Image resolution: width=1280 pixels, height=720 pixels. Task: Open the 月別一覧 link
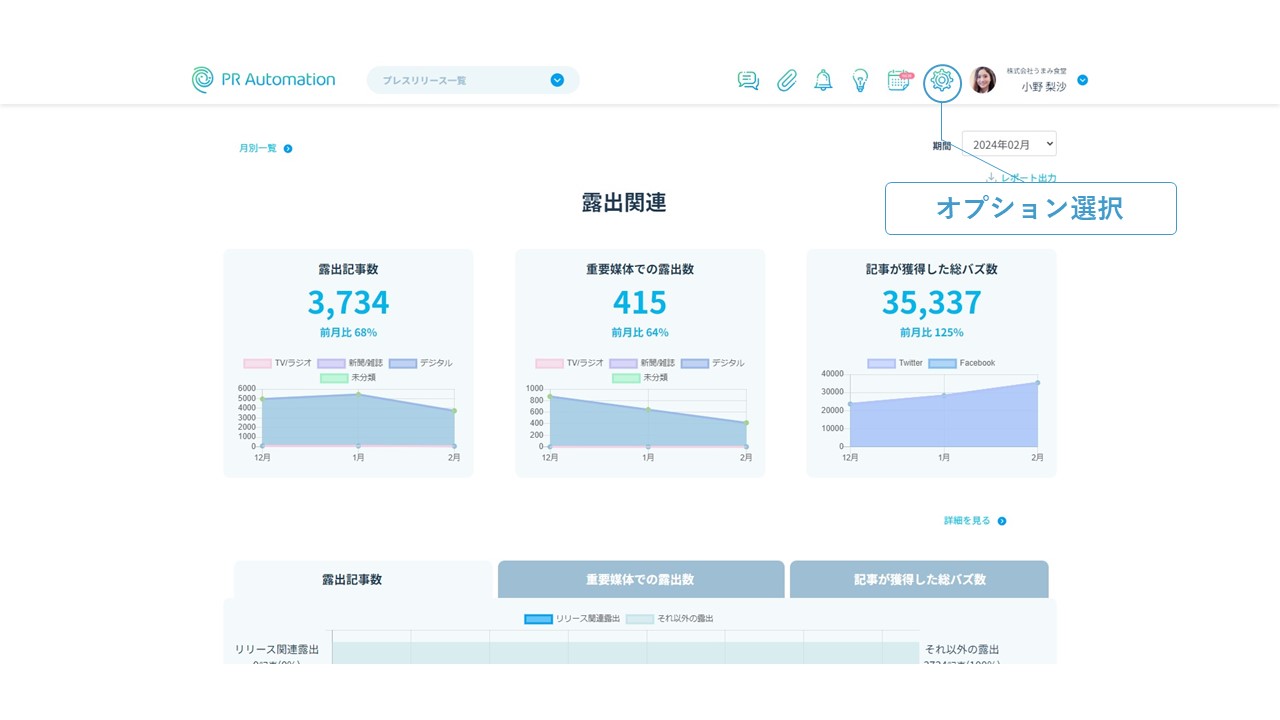coord(265,149)
